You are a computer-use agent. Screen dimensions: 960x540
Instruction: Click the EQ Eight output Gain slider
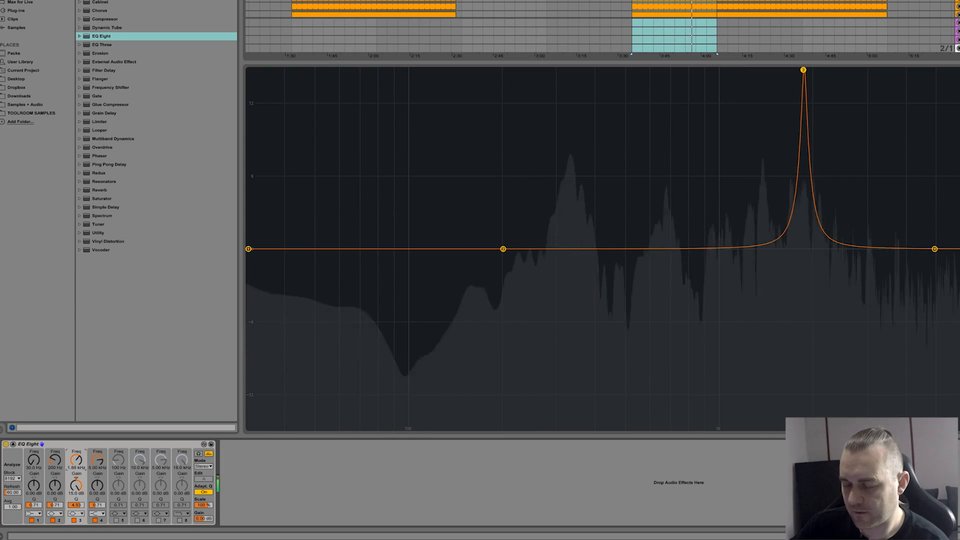pos(203,519)
